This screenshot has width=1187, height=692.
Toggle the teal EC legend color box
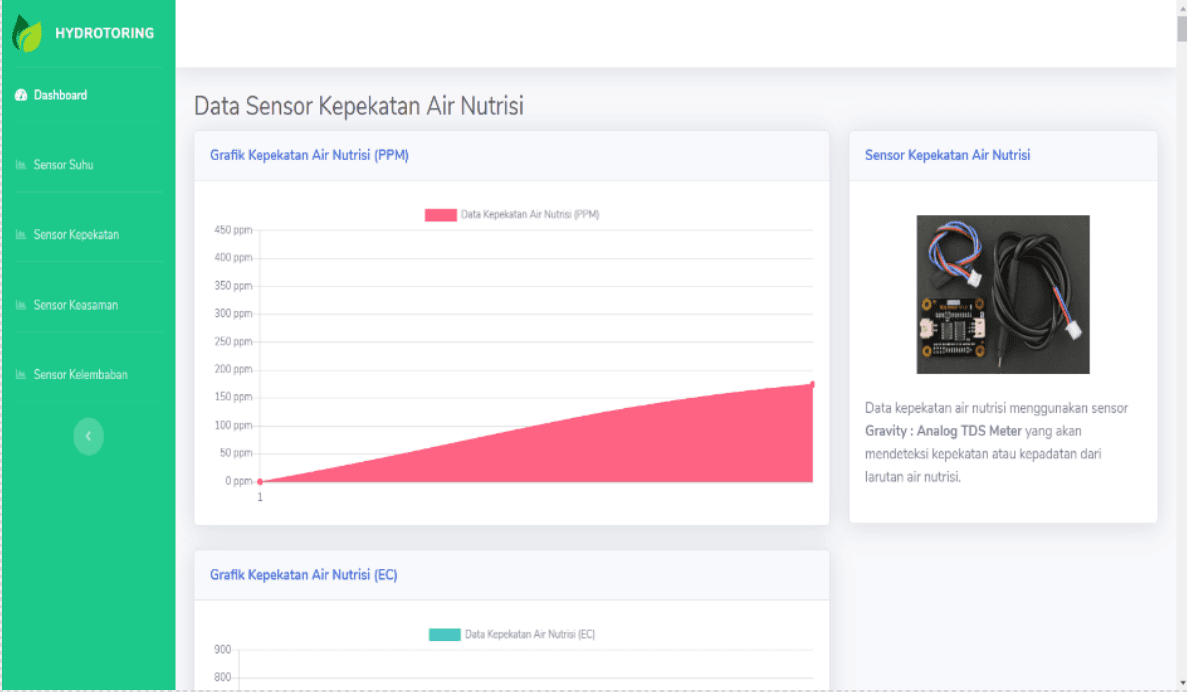[444, 634]
